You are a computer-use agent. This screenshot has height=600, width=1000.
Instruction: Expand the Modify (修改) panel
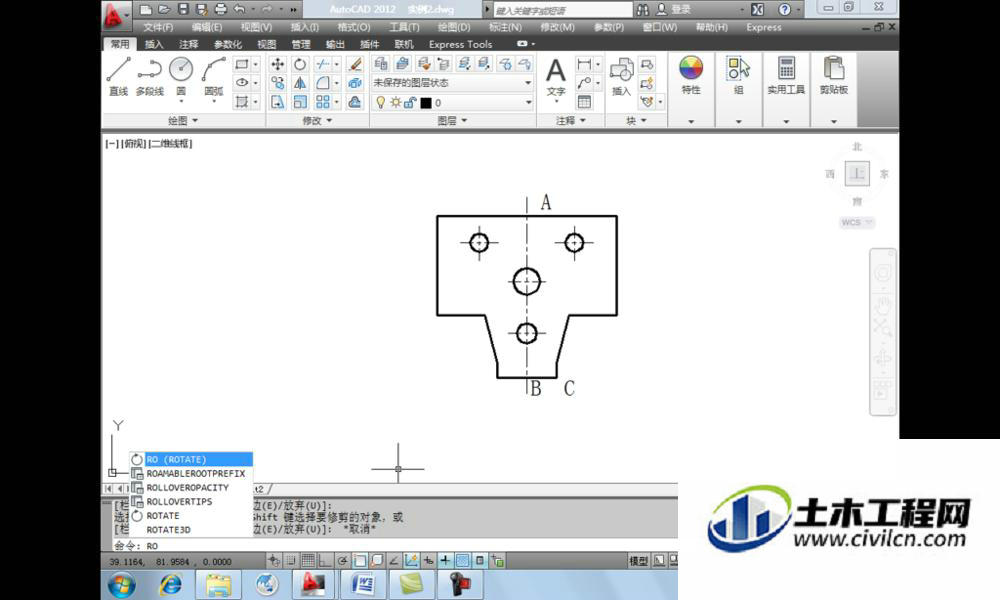point(317,121)
